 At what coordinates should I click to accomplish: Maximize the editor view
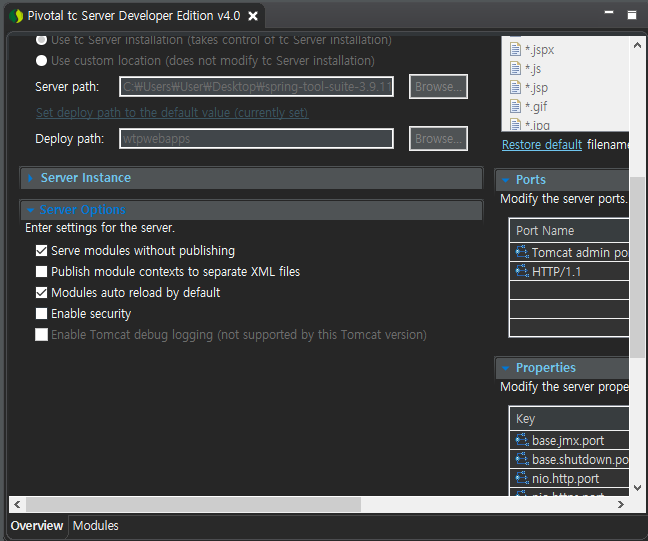(x=631, y=15)
